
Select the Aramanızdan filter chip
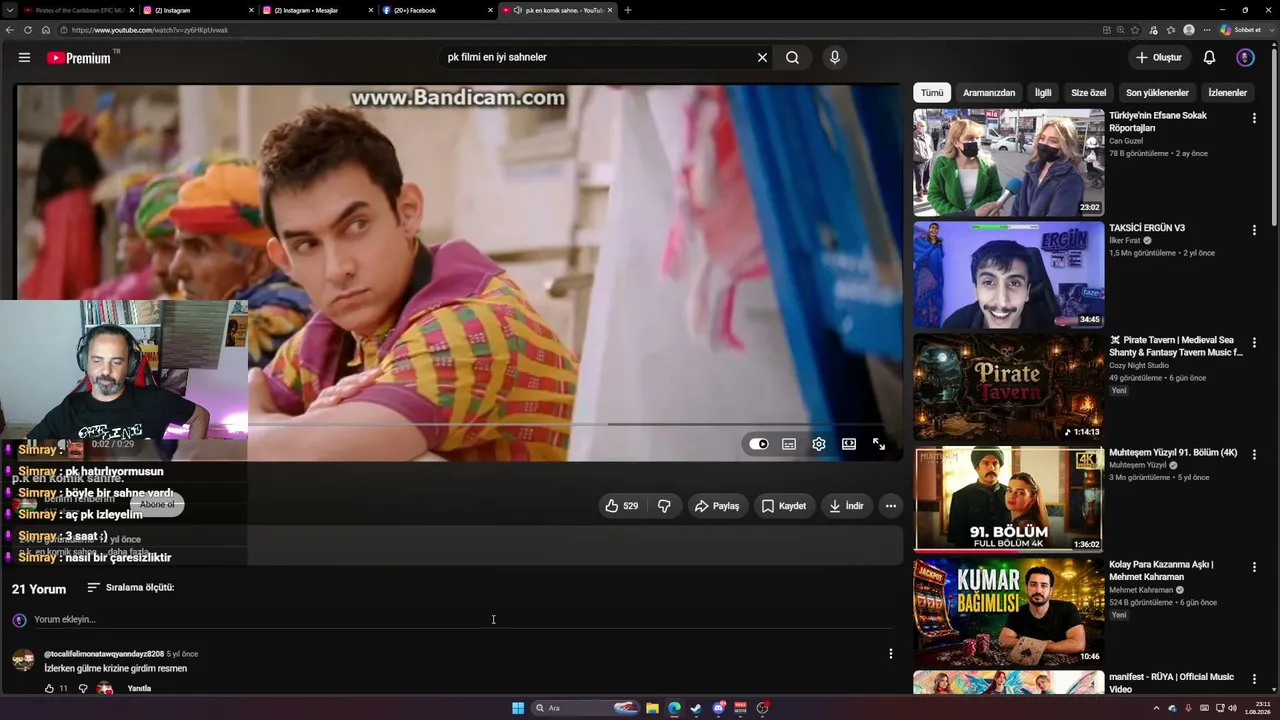tap(989, 93)
